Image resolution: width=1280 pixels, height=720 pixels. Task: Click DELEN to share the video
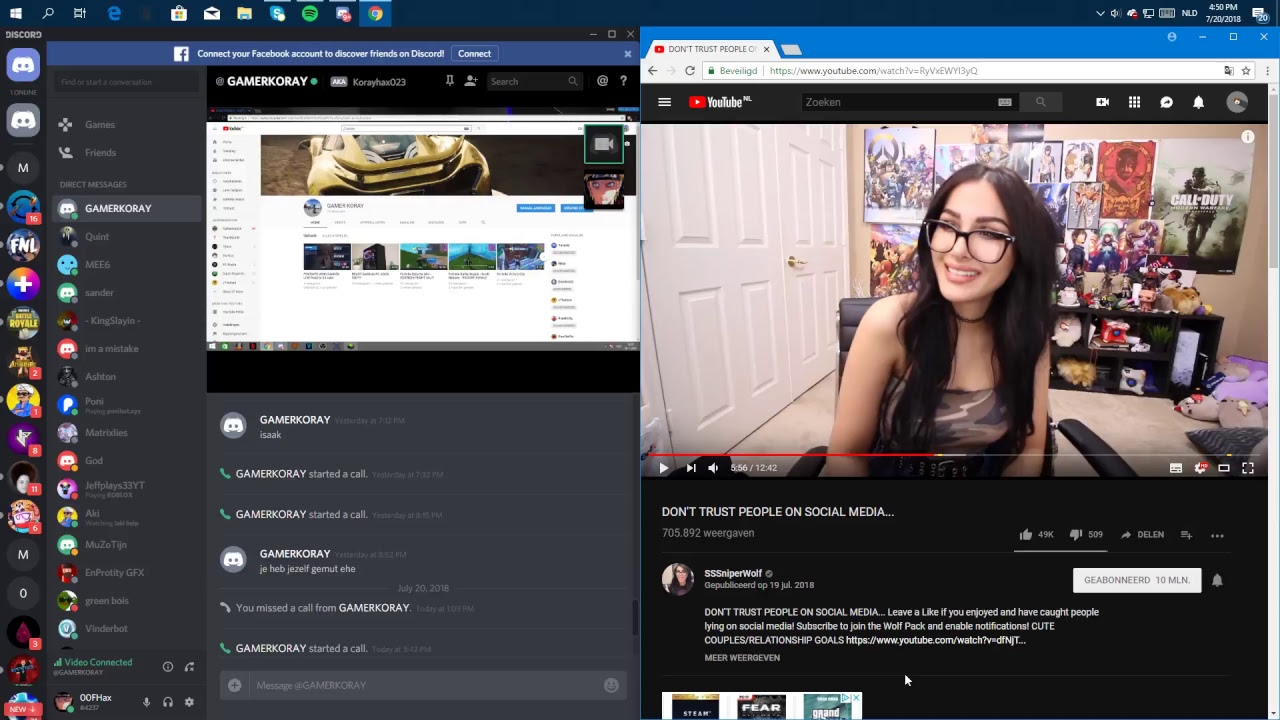tap(1142, 535)
